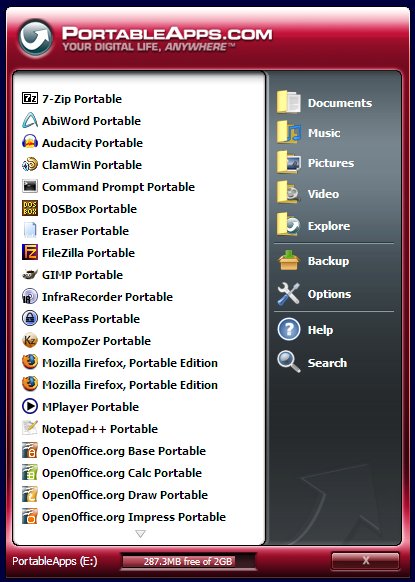The image size is (415, 582).
Task: Click the Options wrench icon
Action: pyautogui.click(x=289, y=294)
